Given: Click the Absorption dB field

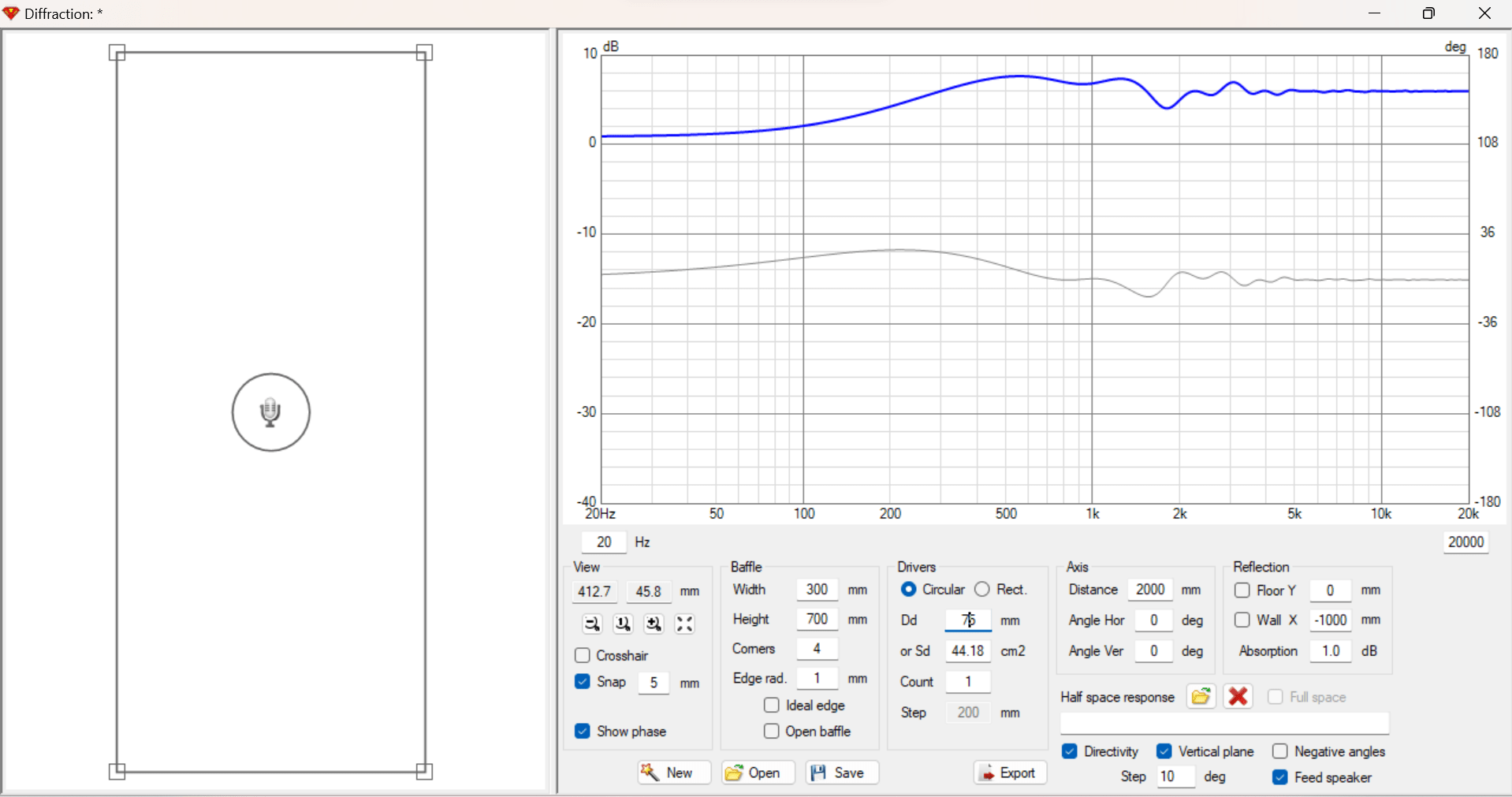Looking at the screenshot, I should [1331, 651].
